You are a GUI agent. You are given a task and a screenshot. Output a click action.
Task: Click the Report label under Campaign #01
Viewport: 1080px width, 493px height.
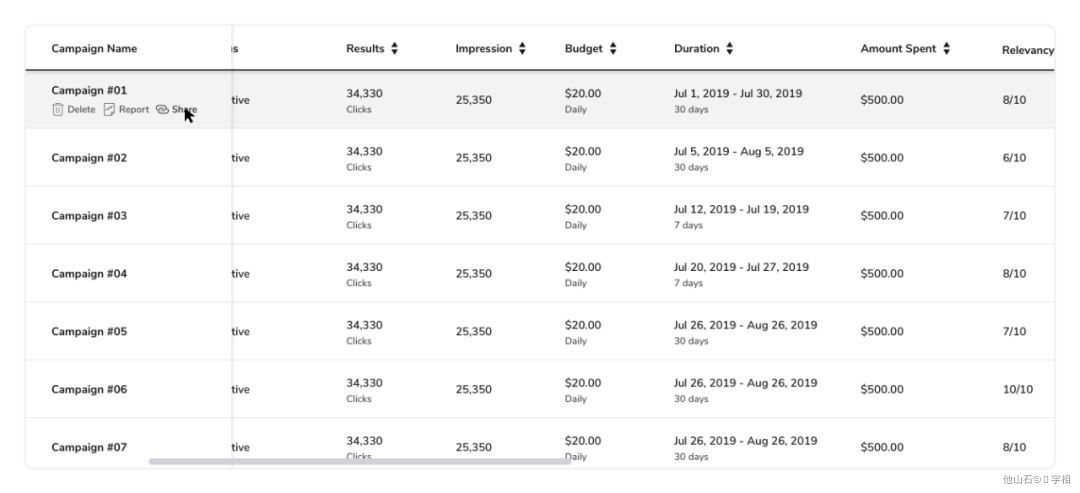coord(134,109)
